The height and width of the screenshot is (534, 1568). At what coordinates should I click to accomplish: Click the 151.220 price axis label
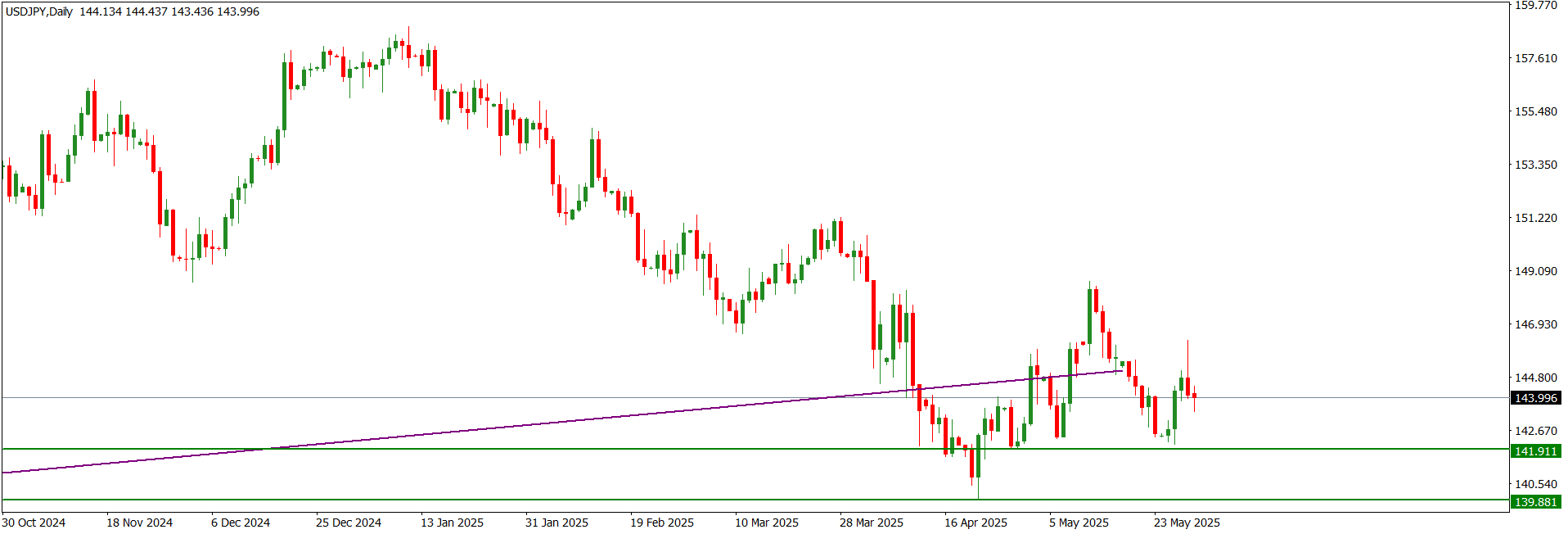pyautogui.click(x=1535, y=218)
